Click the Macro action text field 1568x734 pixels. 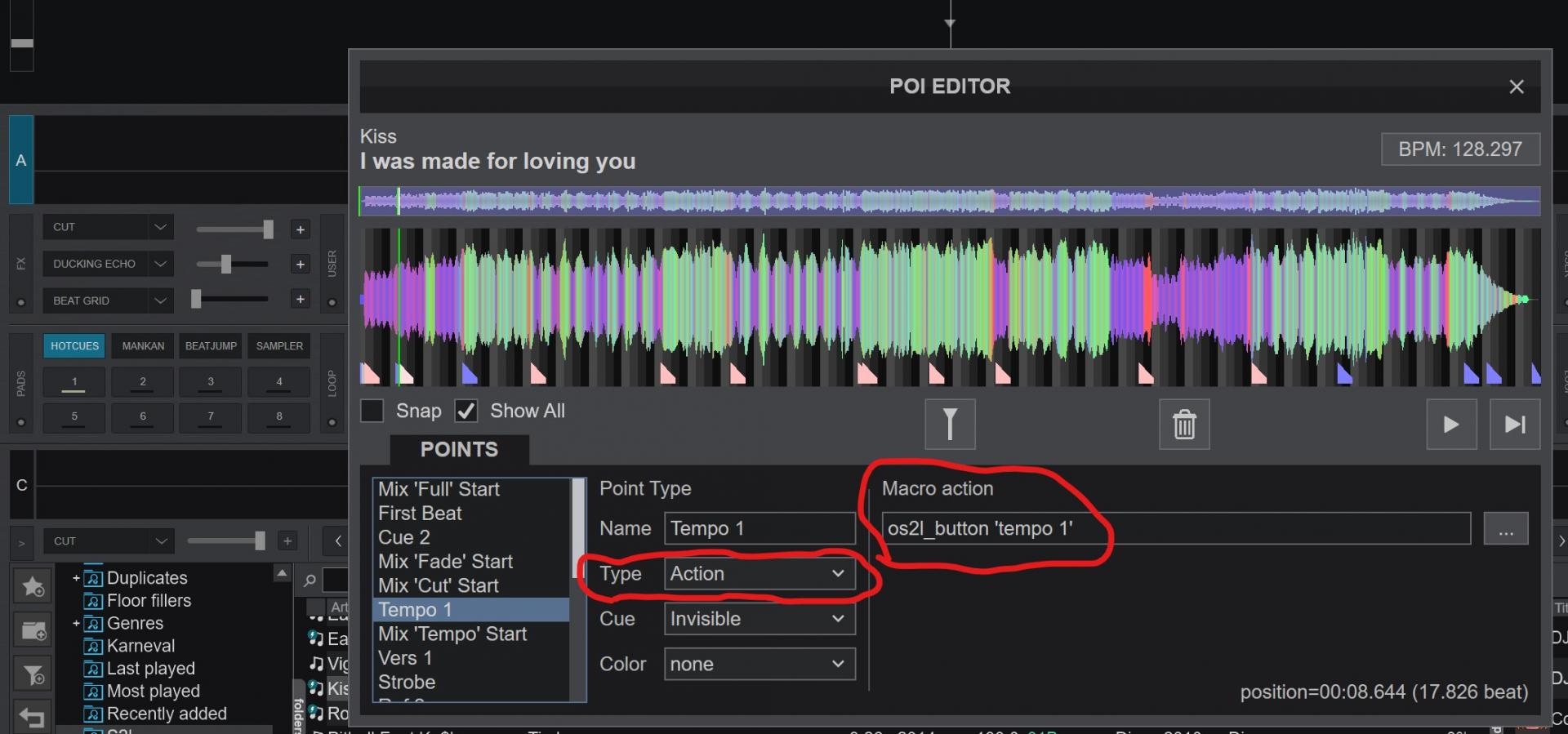[x=1176, y=528]
